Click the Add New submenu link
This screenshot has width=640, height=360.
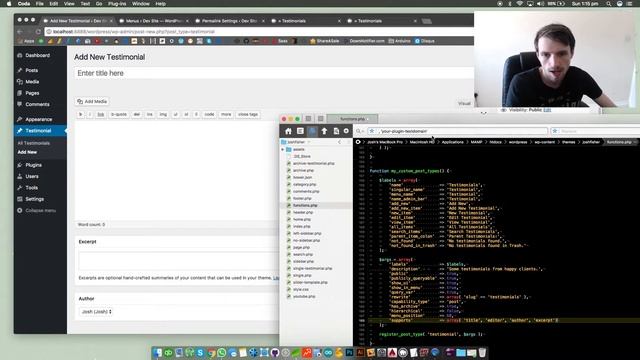27,152
